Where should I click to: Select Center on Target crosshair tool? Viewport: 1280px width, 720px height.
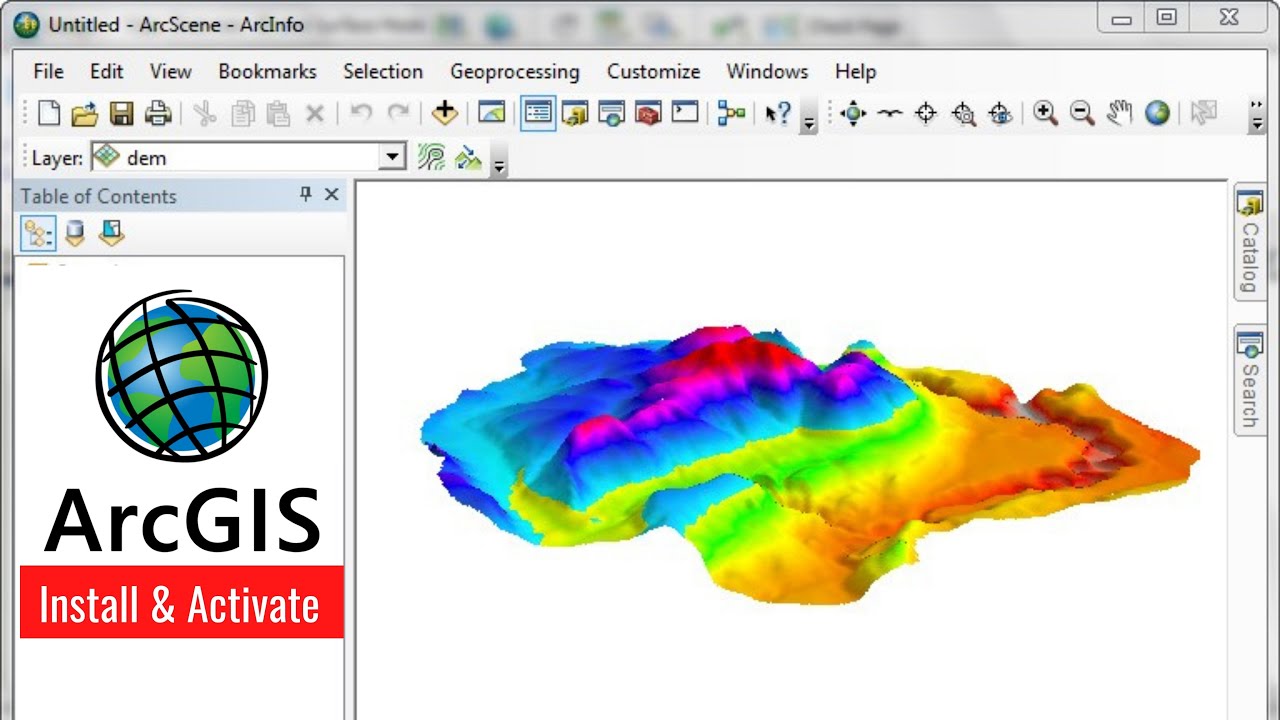point(926,113)
